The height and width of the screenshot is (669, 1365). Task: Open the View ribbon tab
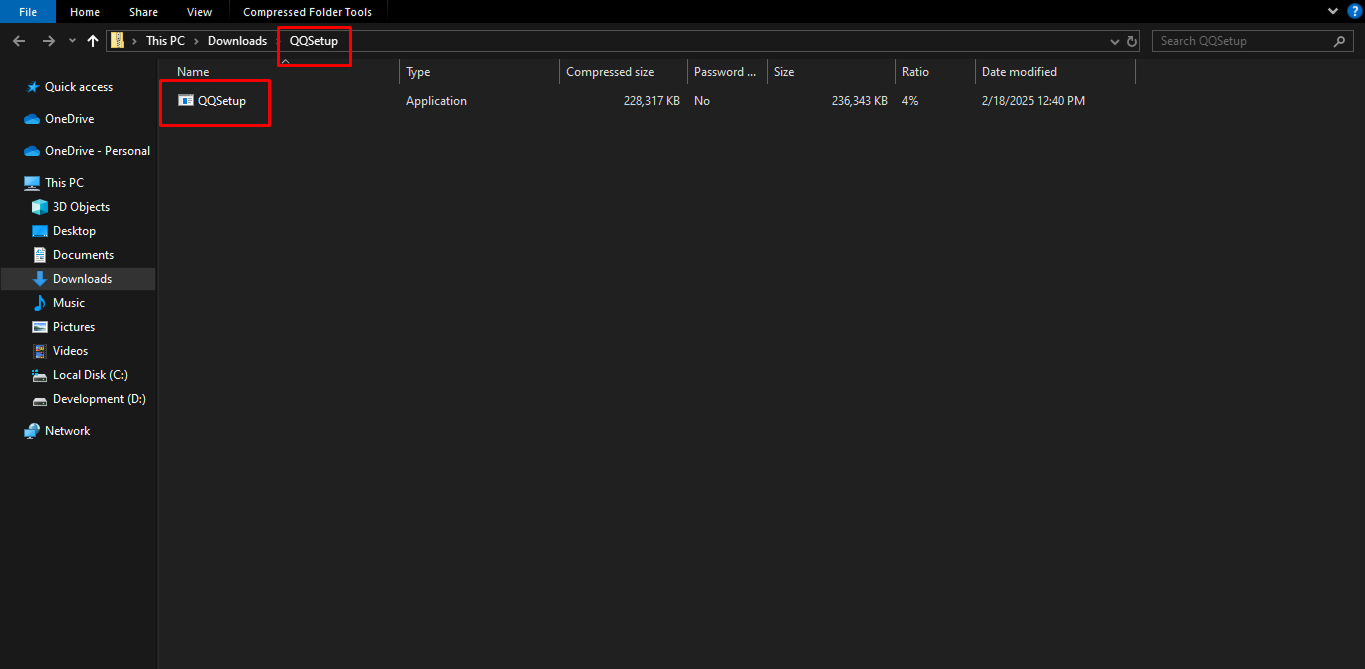point(200,12)
